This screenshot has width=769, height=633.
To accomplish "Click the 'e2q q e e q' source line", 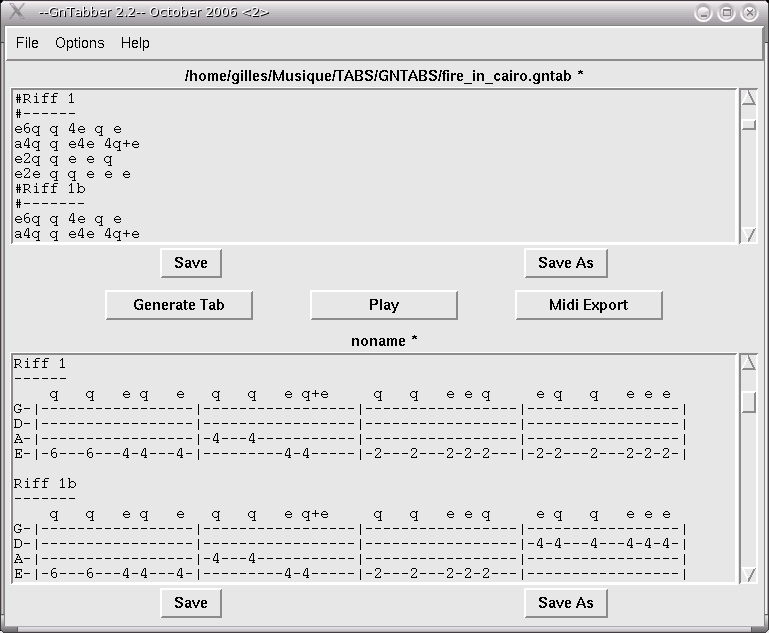I will pos(63,159).
